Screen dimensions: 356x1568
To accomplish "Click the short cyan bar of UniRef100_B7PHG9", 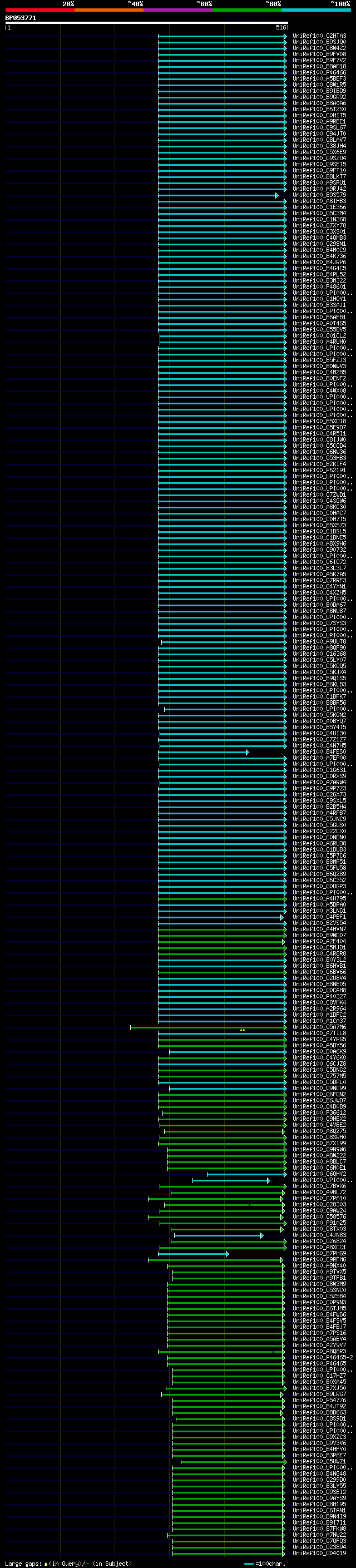I will 194,1254.
